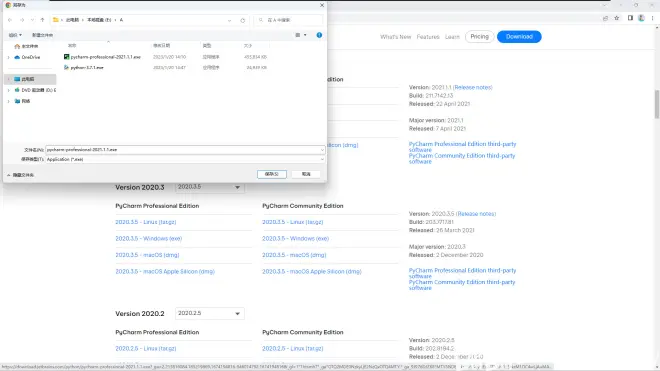
Task: Click the Pricing button
Action: (x=479, y=37)
